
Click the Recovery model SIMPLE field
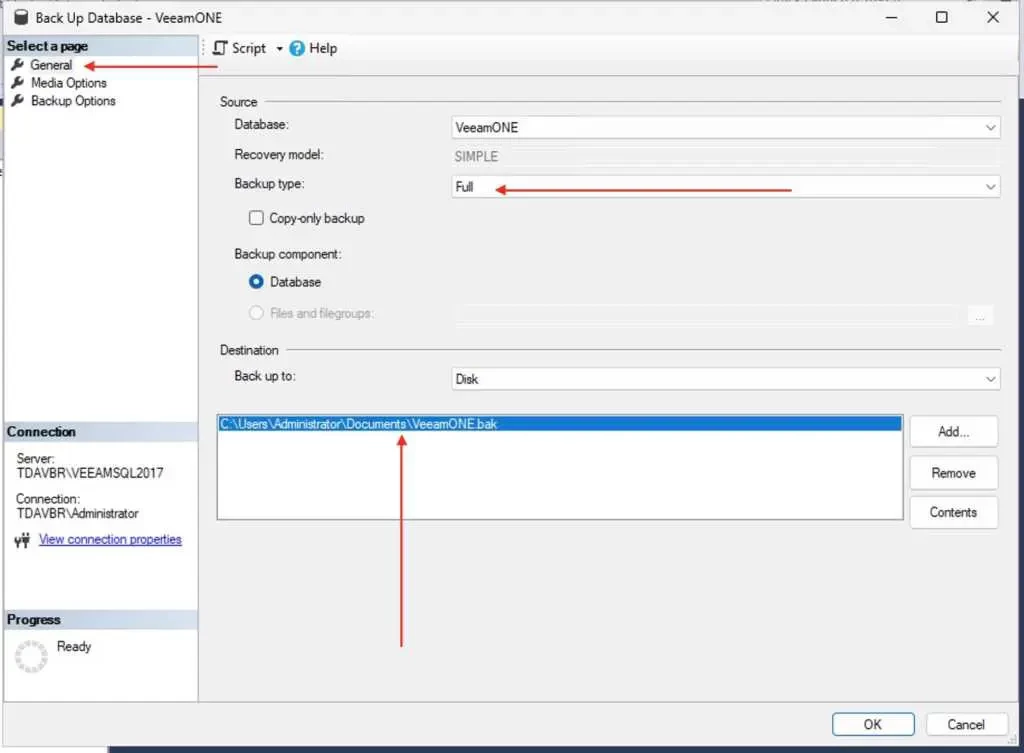click(x=725, y=157)
